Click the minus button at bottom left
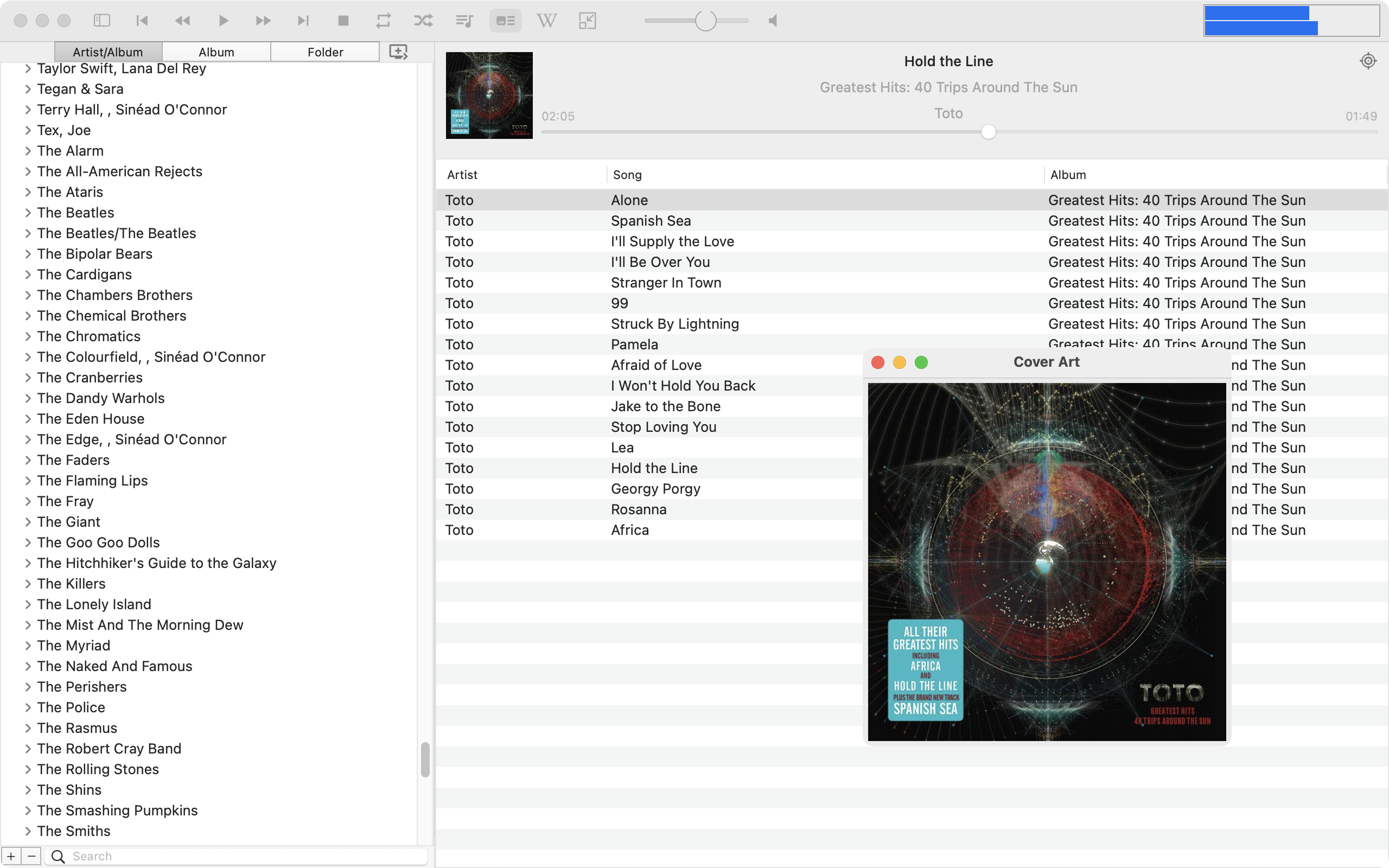Viewport: 1389px width, 868px height. click(x=31, y=857)
